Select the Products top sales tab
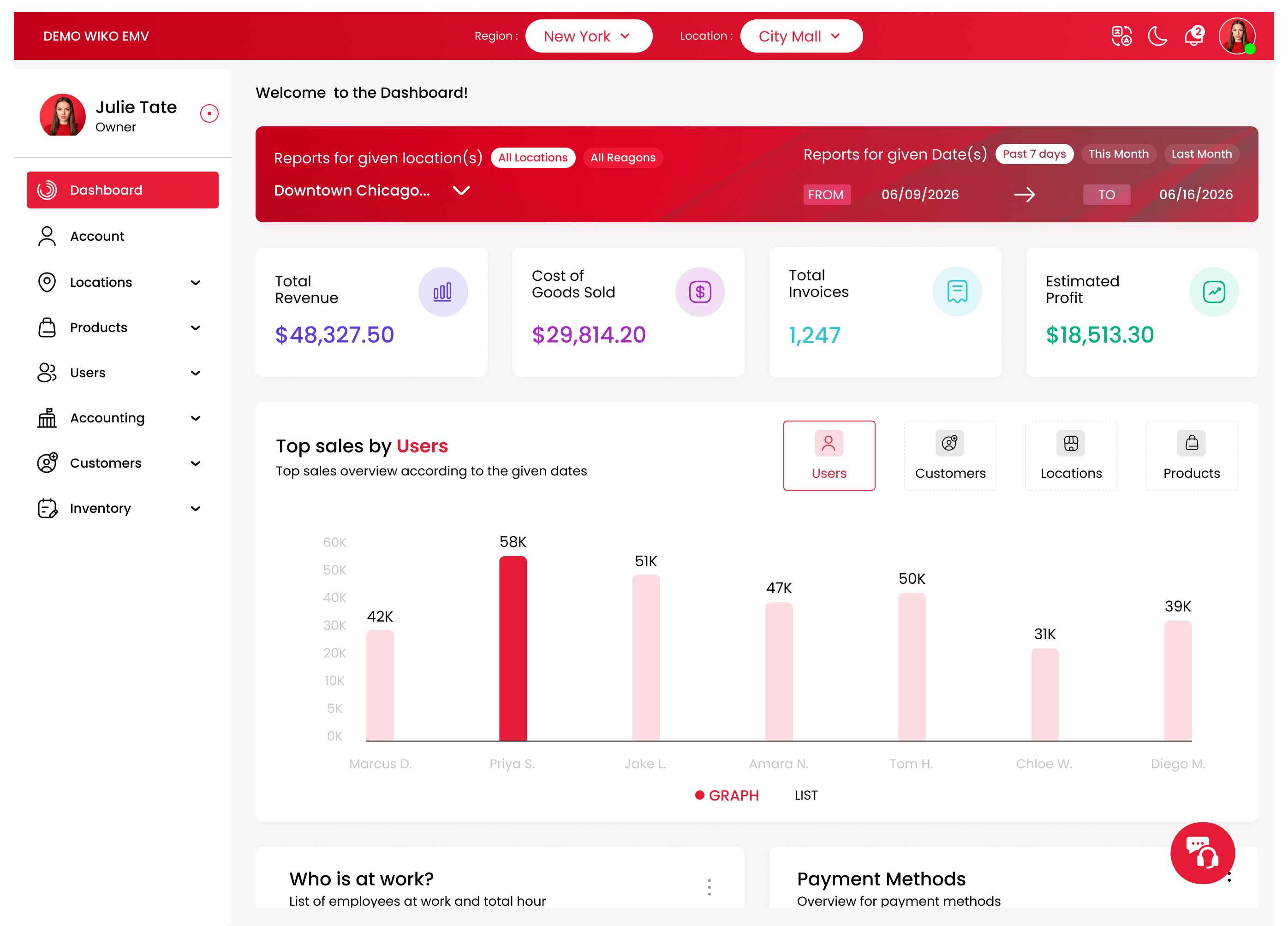This screenshot has height=926, width=1288. pos(1192,455)
